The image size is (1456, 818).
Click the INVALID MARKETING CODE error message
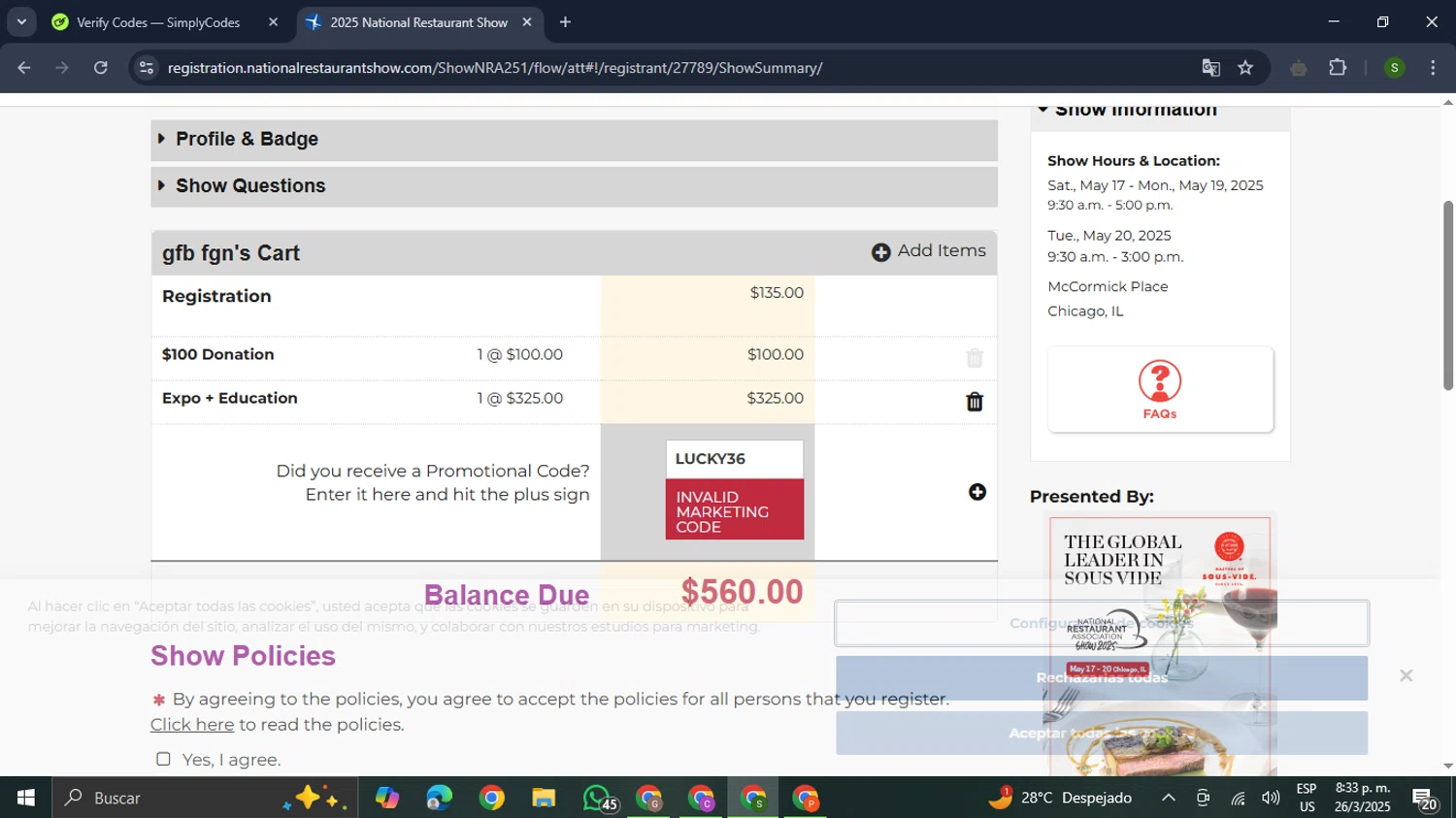[x=734, y=511]
